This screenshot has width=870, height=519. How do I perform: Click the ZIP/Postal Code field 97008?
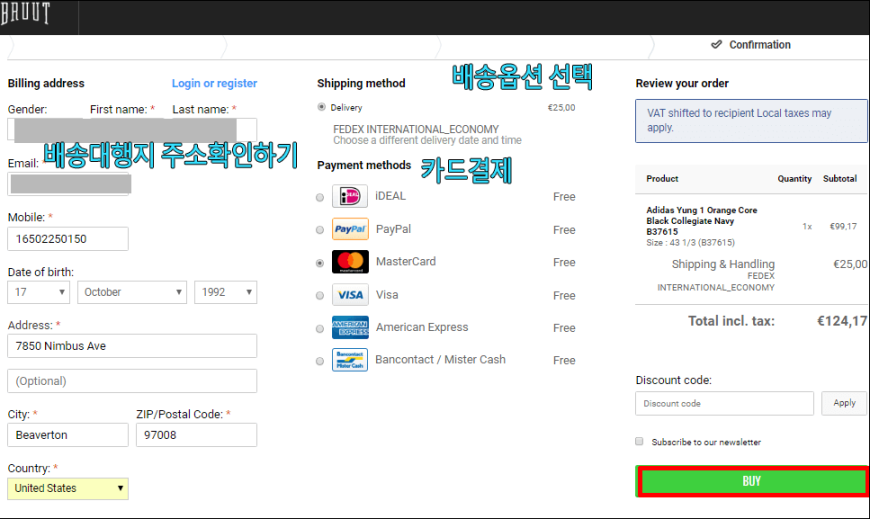tap(196, 435)
